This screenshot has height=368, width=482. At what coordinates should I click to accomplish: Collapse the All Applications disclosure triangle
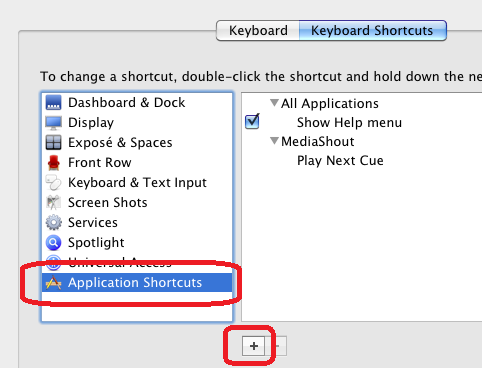[274, 103]
